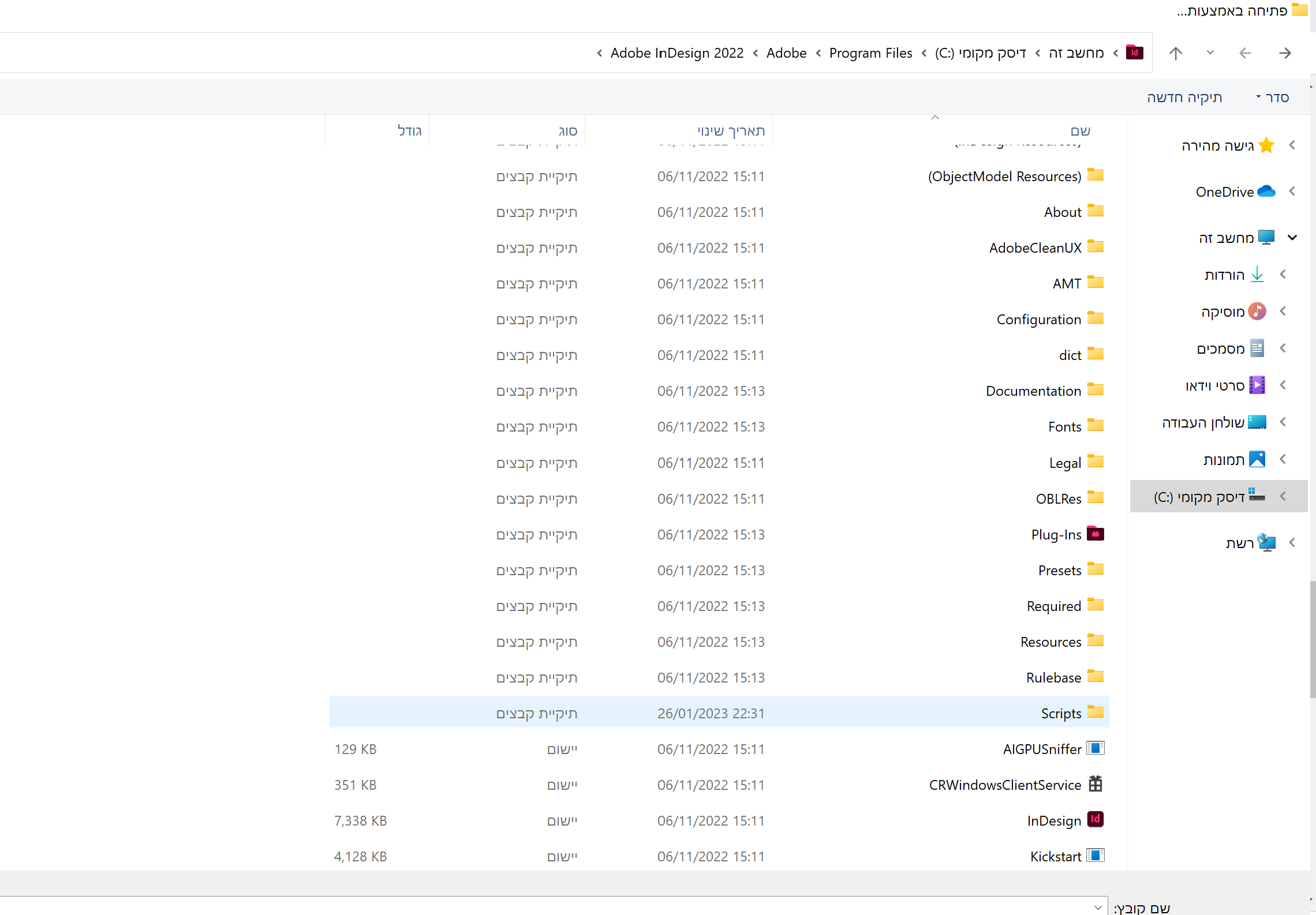The image size is (1316, 915).
Task: Click Program Files in the address breadcrumb
Action: (870, 53)
